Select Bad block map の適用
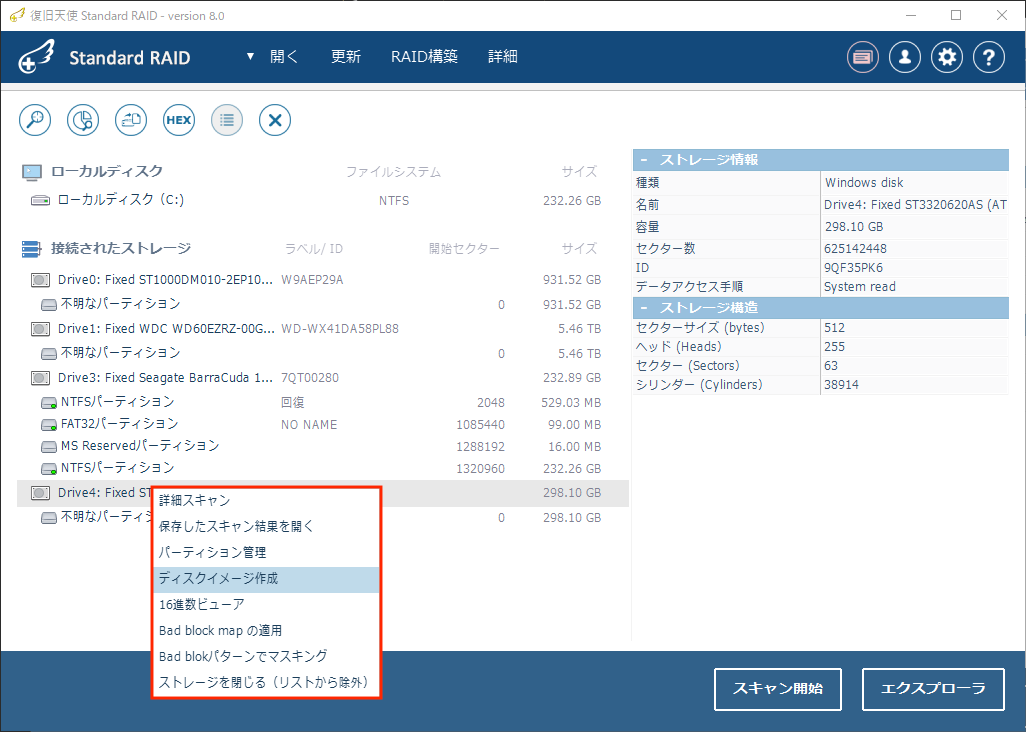 coord(266,631)
